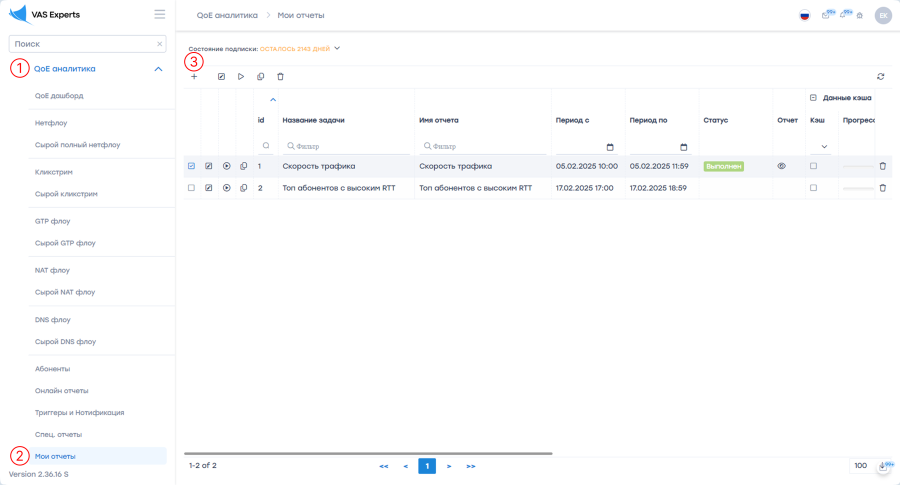Open the notifications bell icon
The image size is (900, 485).
pos(842,15)
